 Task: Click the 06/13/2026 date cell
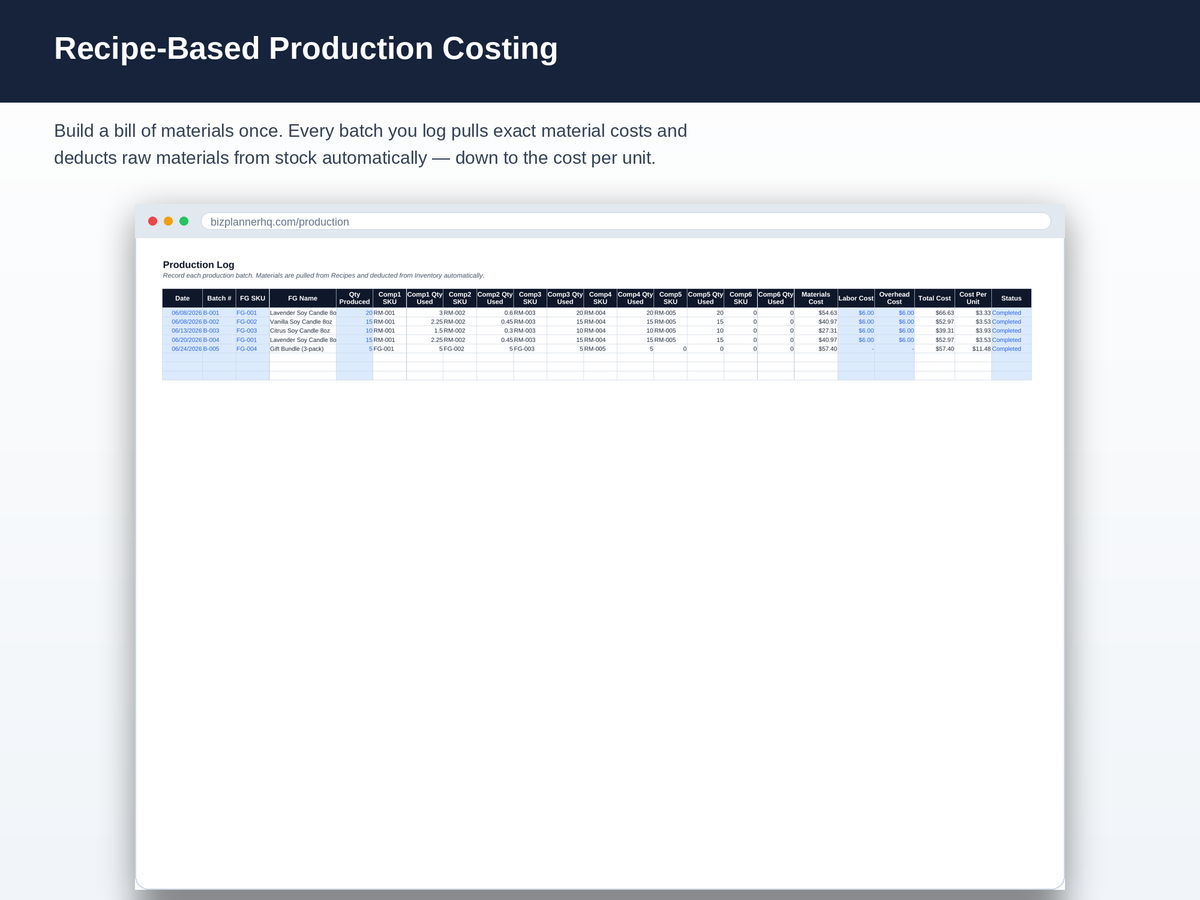[x=182, y=330]
